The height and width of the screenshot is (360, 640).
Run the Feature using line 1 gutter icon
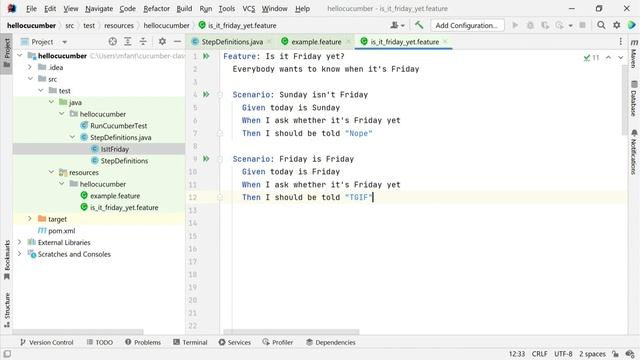coord(206,56)
